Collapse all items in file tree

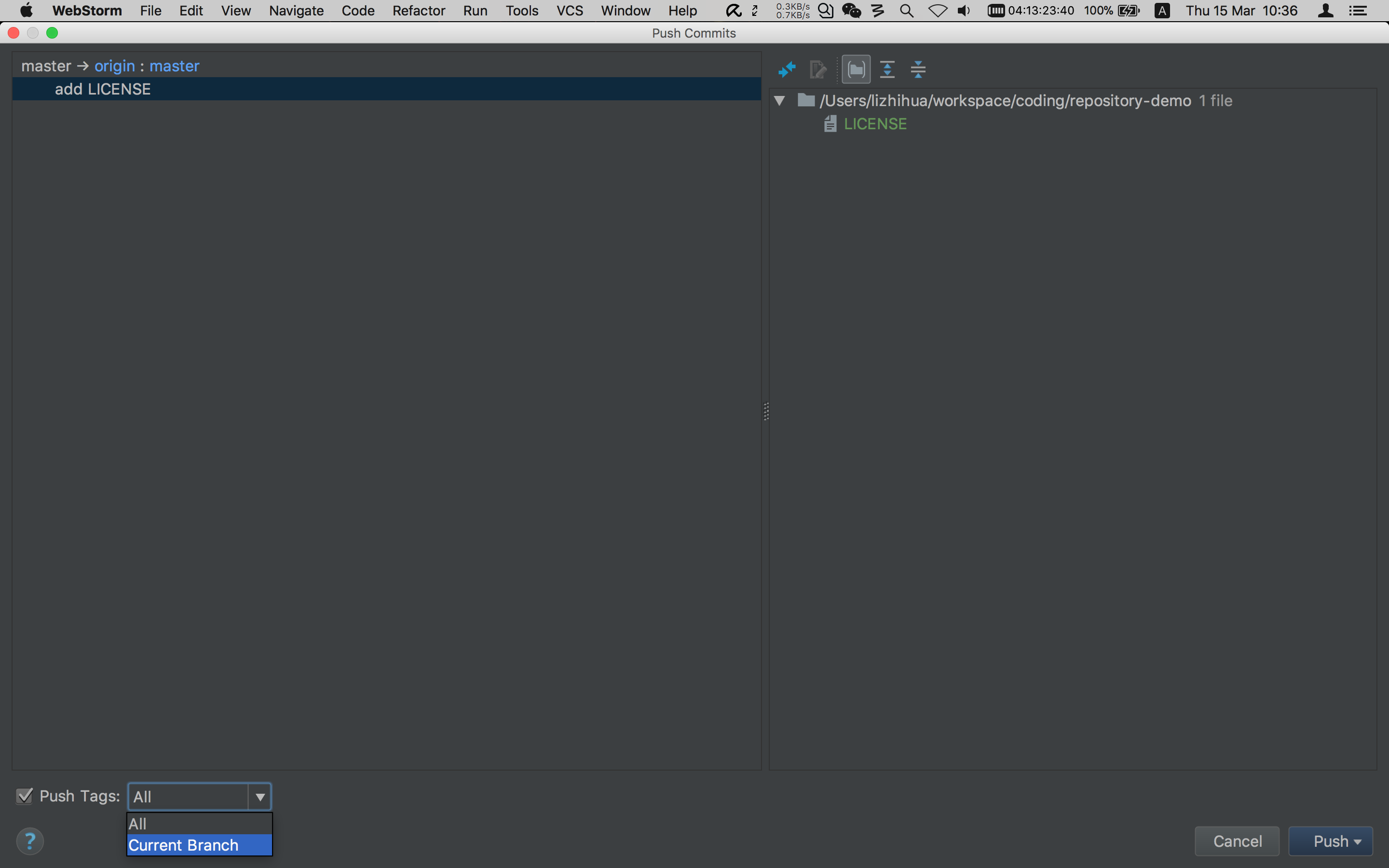(918, 69)
